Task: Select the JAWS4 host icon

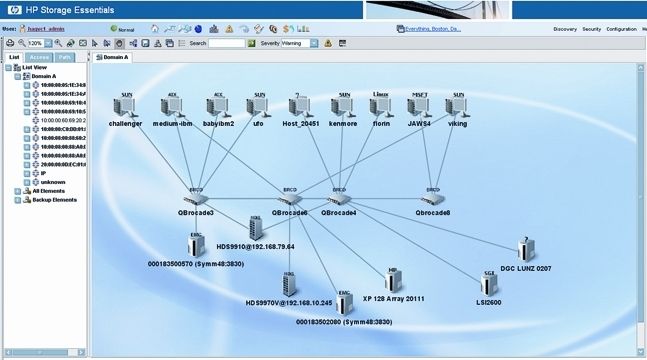Action: pyautogui.click(x=419, y=107)
